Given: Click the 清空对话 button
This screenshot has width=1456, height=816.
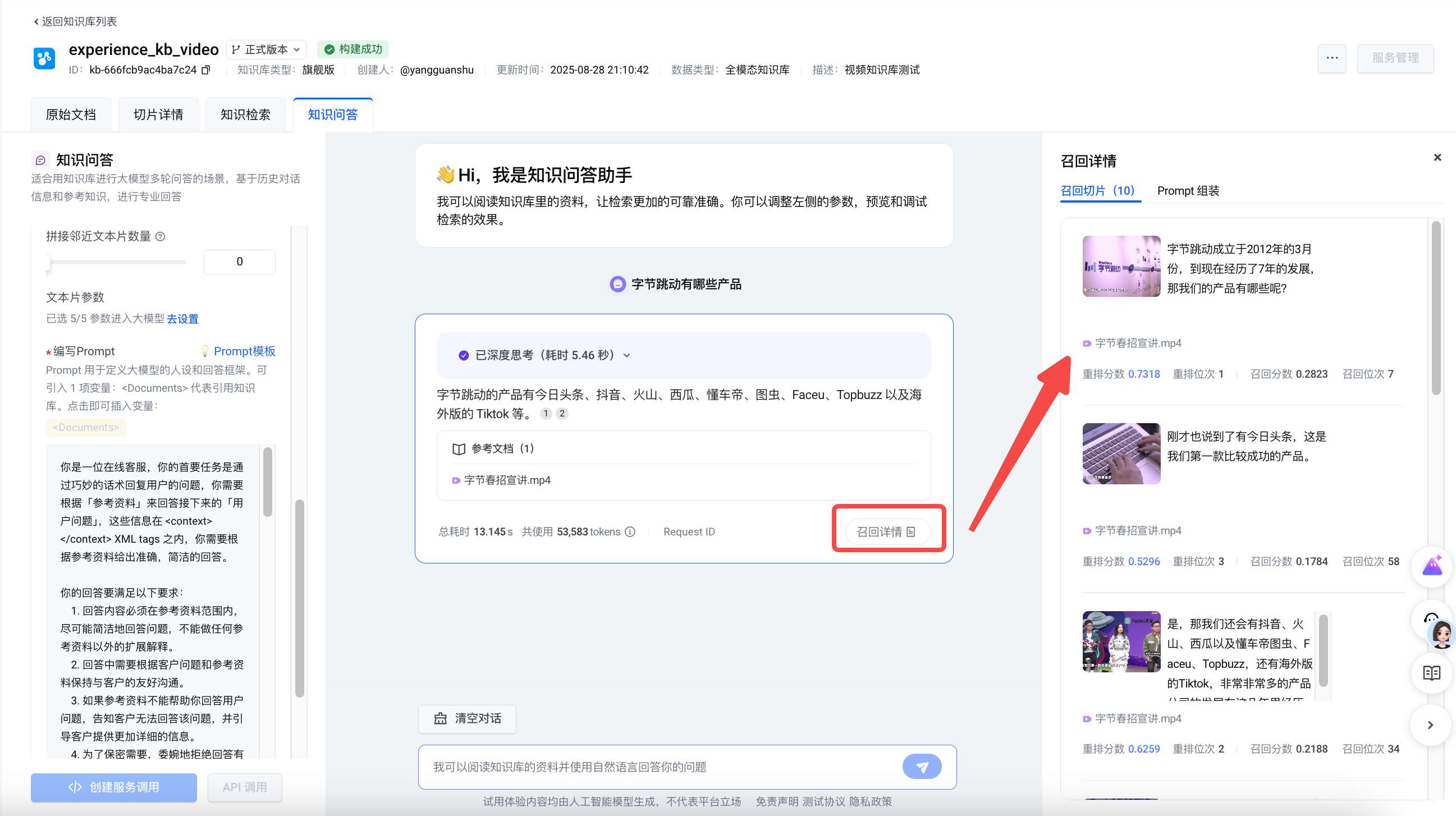Looking at the screenshot, I should pyautogui.click(x=467, y=718).
